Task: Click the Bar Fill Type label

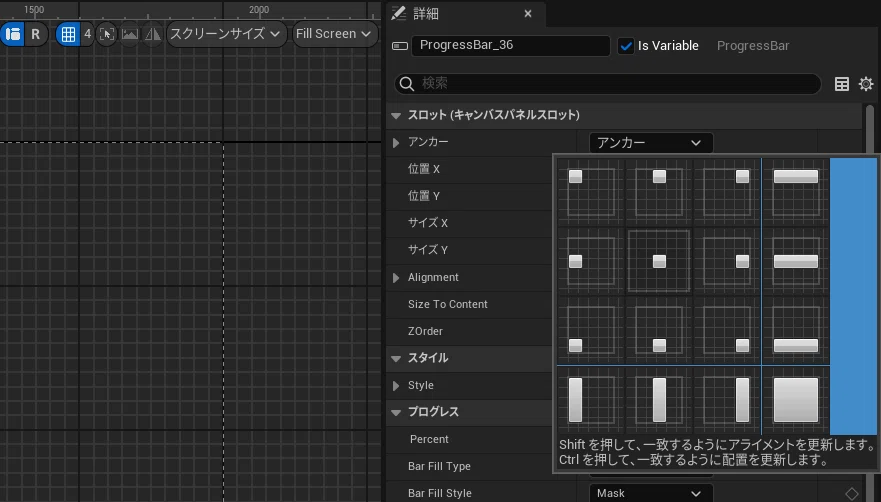Action: [439, 466]
